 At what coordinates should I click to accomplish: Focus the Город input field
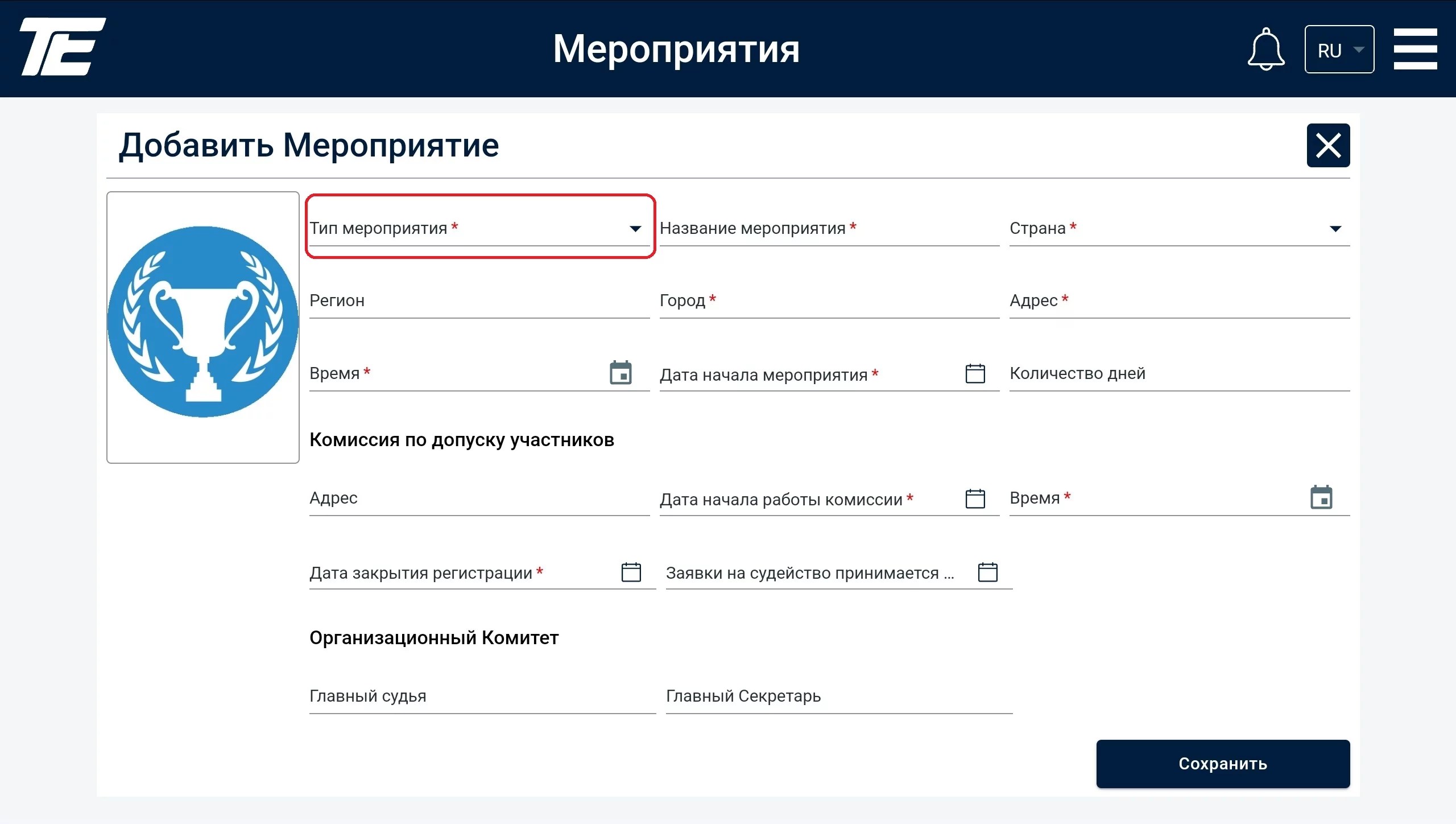tap(829, 300)
